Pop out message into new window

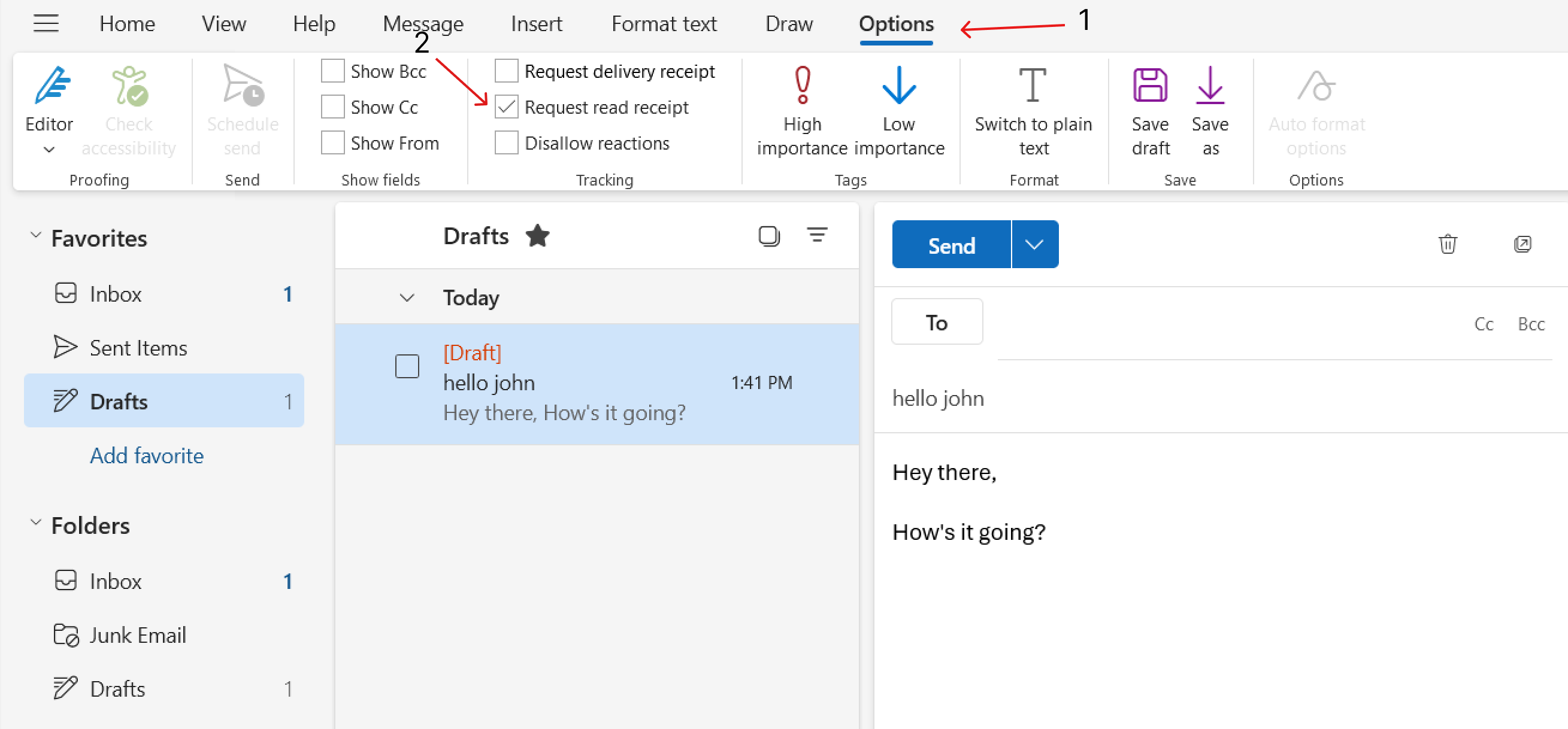coord(1522,244)
